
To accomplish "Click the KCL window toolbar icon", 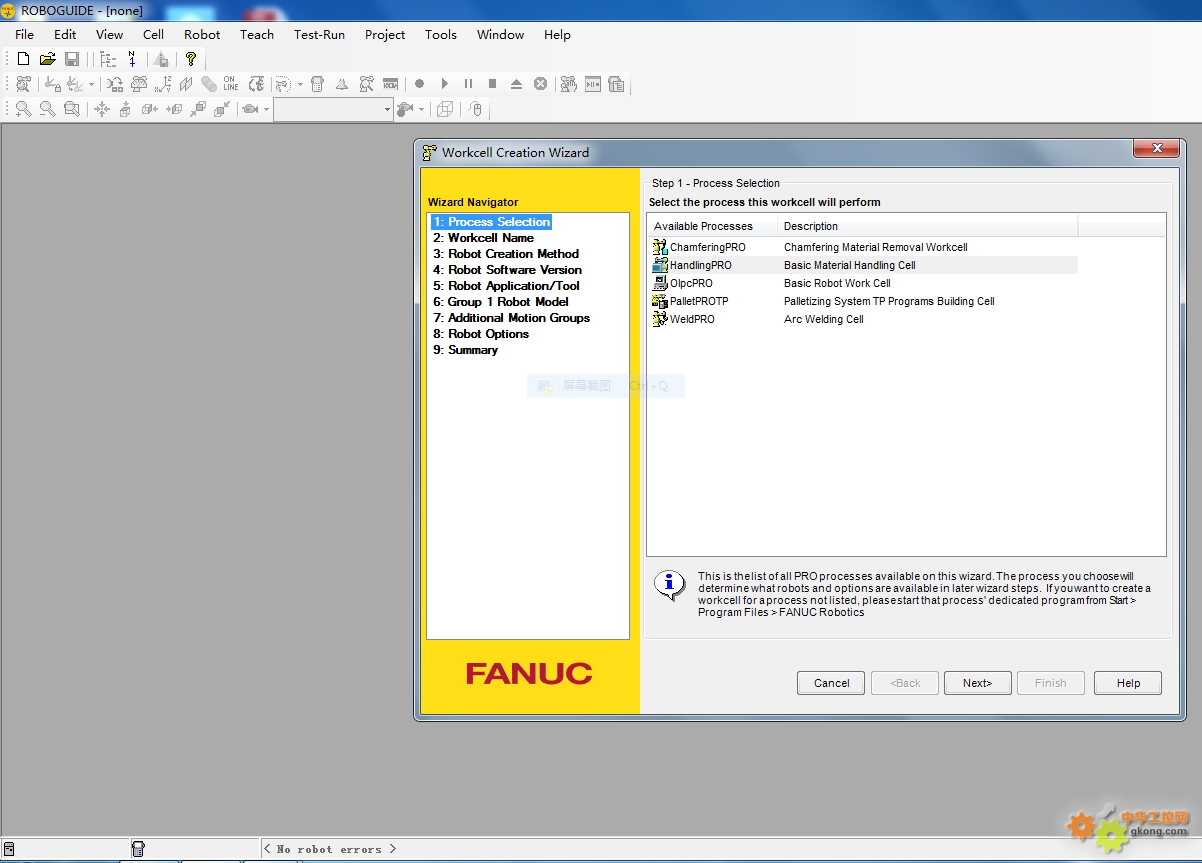I will click(x=391, y=84).
